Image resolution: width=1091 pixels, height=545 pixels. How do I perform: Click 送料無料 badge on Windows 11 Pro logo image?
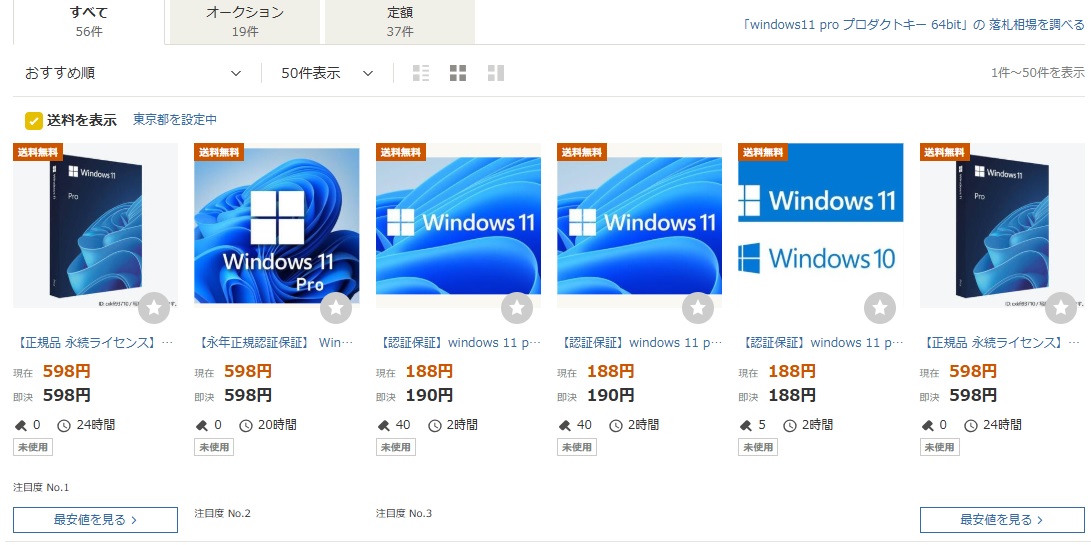tap(219, 152)
